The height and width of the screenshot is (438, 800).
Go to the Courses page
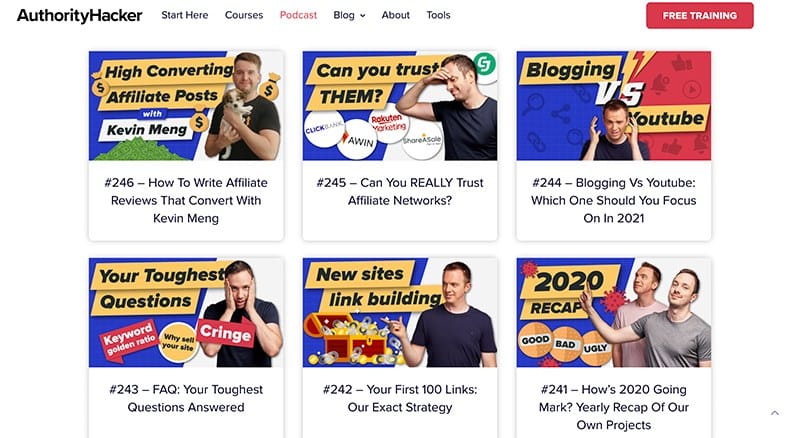244,15
